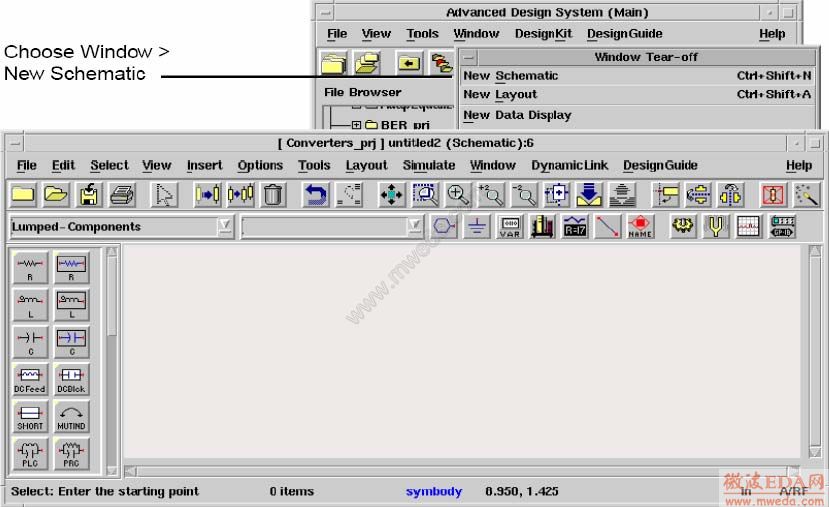Open the Options menu in schematic window
The image size is (829, 507).
click(x=260, y=165)
